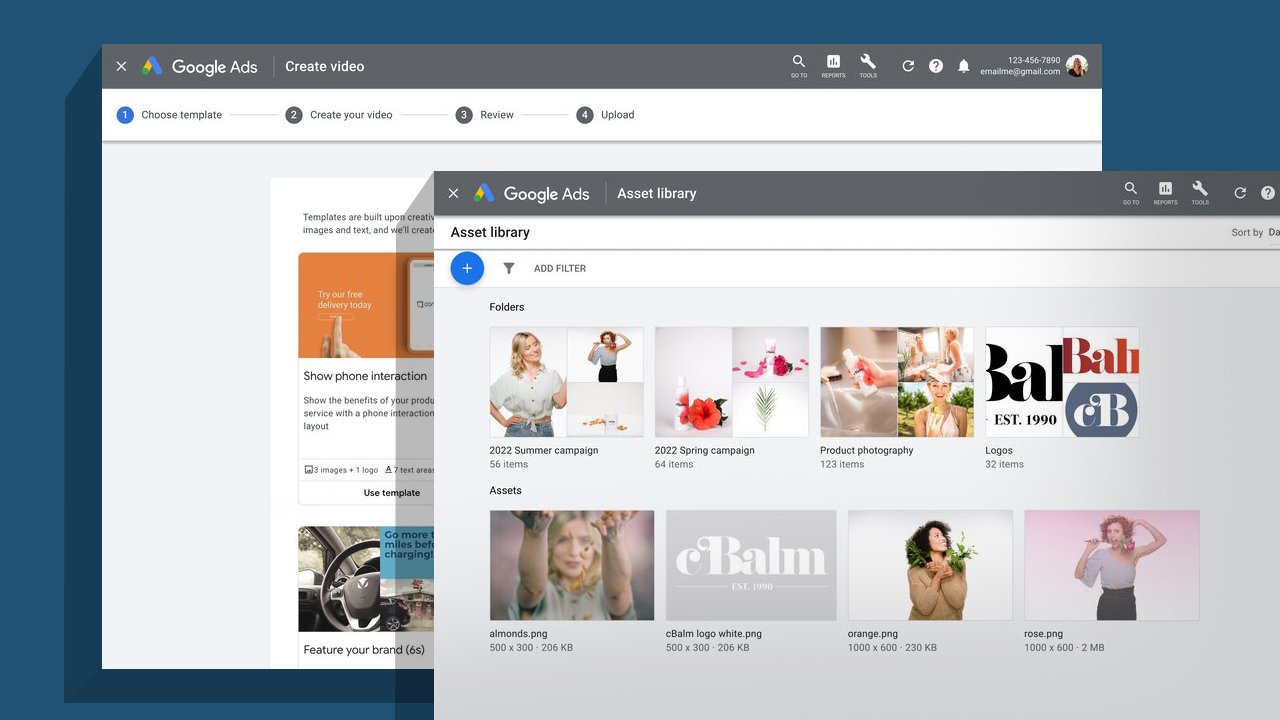Click the 2022 Summer campaign label

pos(544,451)
